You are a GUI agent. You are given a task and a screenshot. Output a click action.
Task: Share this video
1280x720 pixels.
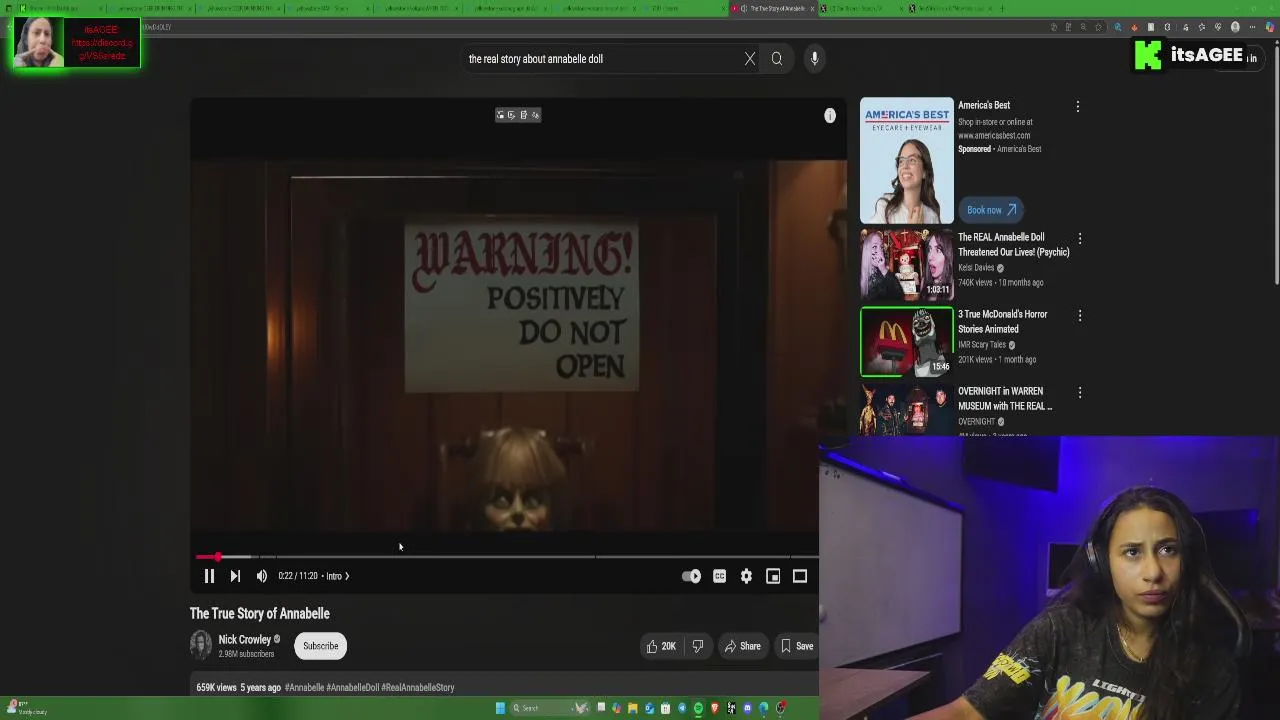click(742, 646)
